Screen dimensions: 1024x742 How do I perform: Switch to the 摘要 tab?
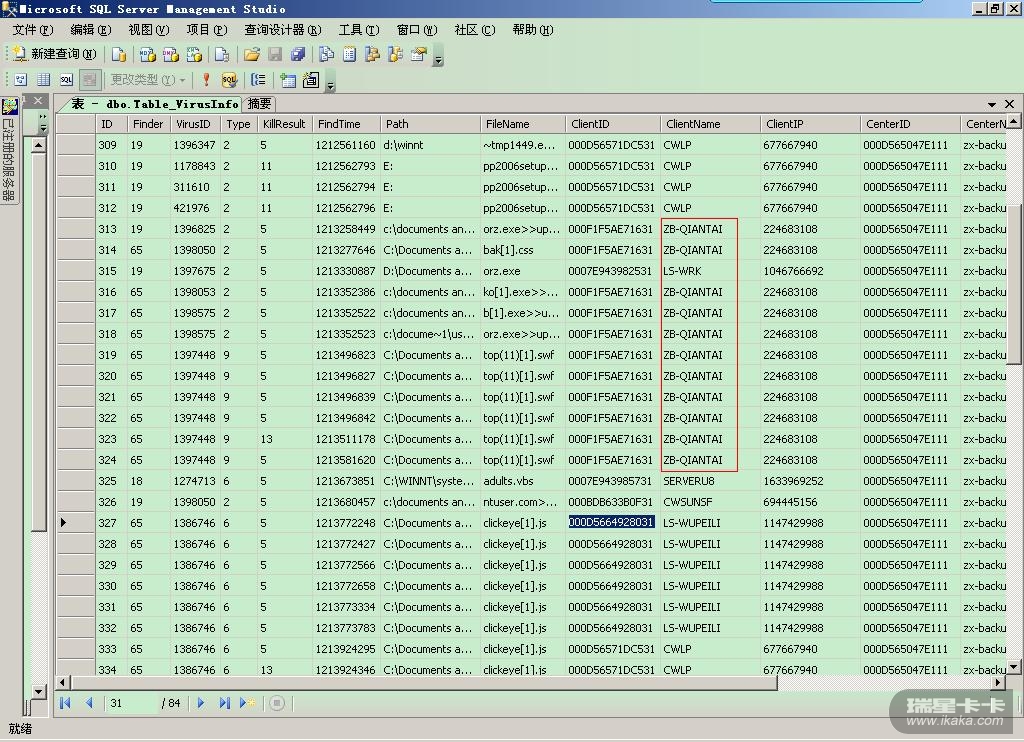click(x=259, y=104)
